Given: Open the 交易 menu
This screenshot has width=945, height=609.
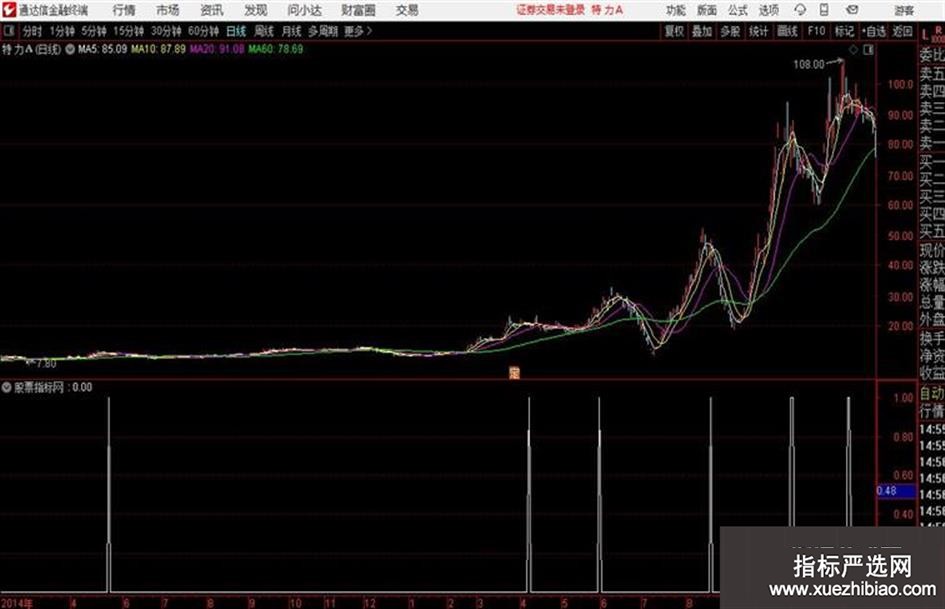Looking at the screenshot, I should [407, 10].
